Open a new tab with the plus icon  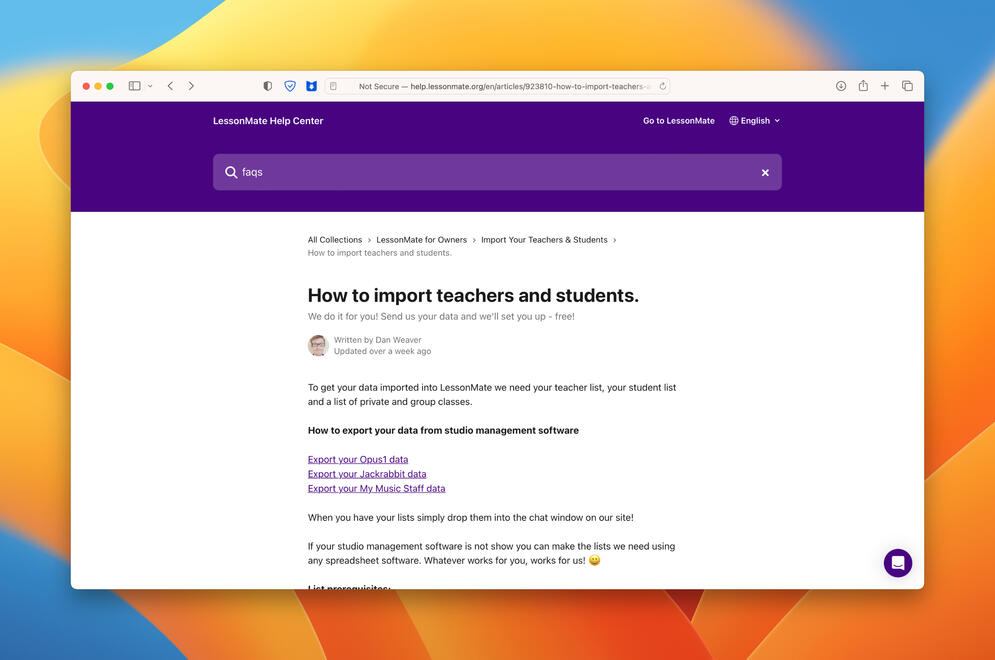[885, 86]
